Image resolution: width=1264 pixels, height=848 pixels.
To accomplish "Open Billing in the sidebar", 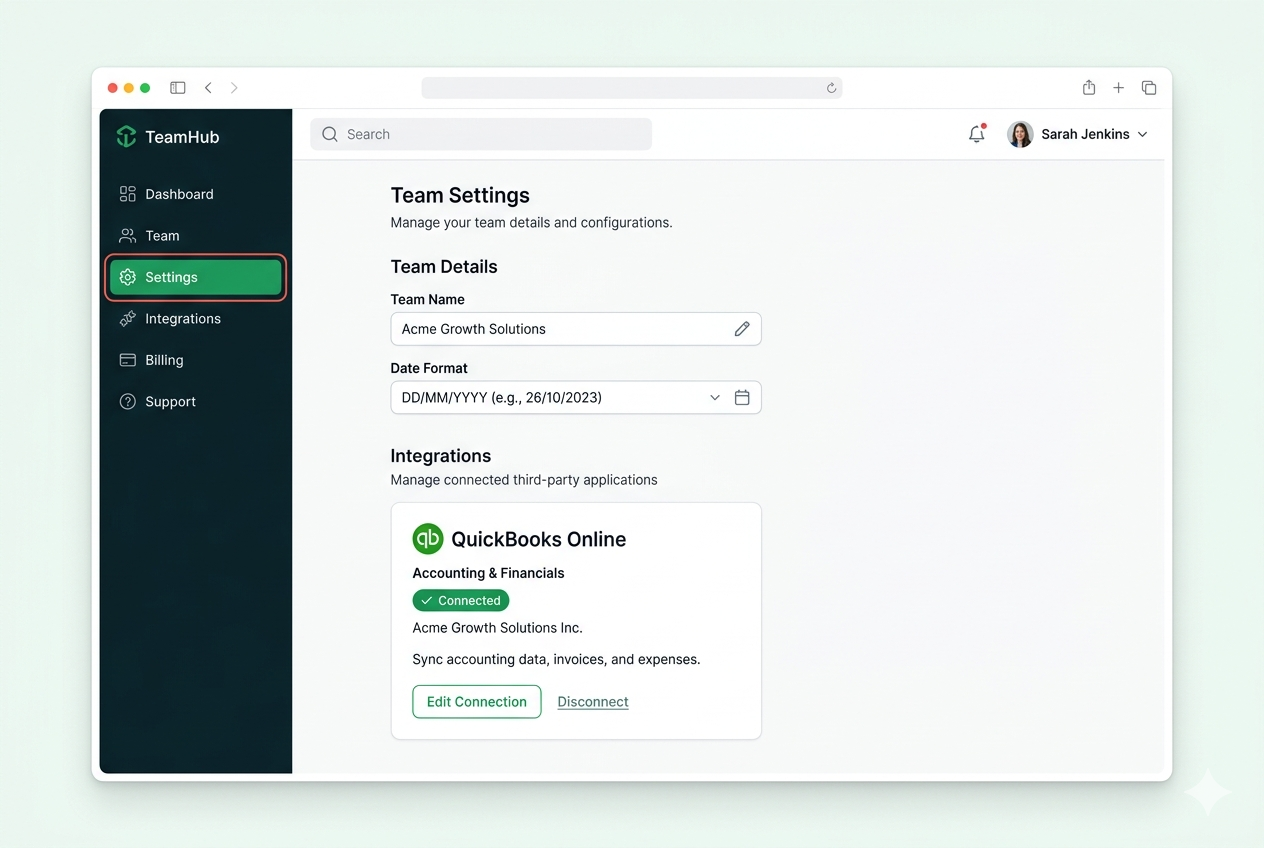I will [x=196, y=360].
